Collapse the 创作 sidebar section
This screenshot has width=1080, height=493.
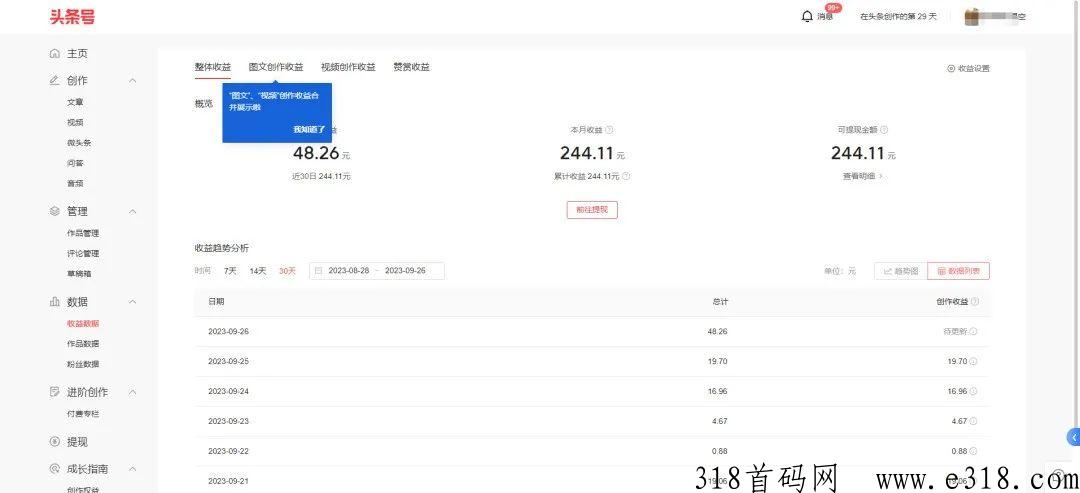click(133, 80)
